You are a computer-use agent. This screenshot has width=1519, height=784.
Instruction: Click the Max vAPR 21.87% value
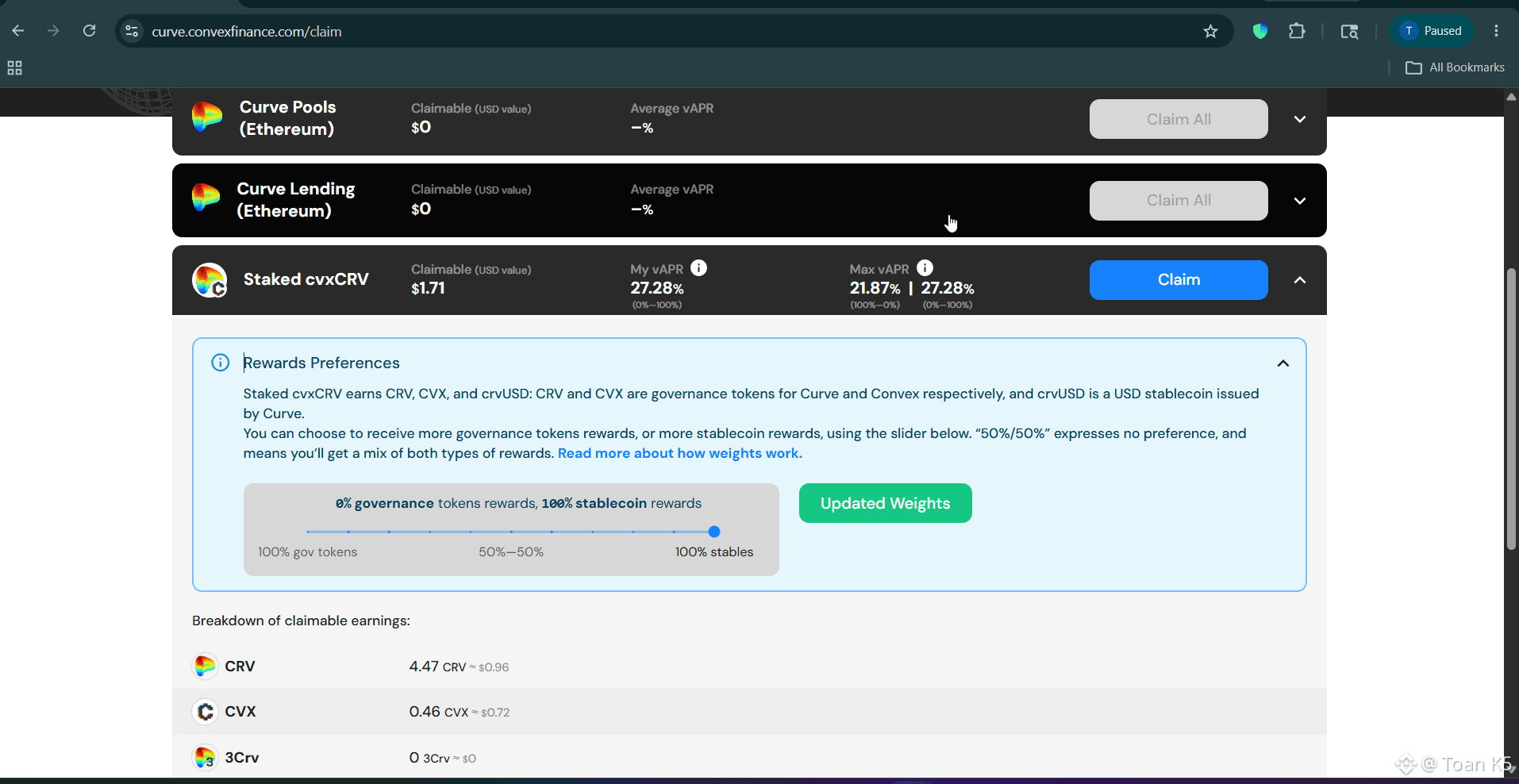(x=875, y=288)
